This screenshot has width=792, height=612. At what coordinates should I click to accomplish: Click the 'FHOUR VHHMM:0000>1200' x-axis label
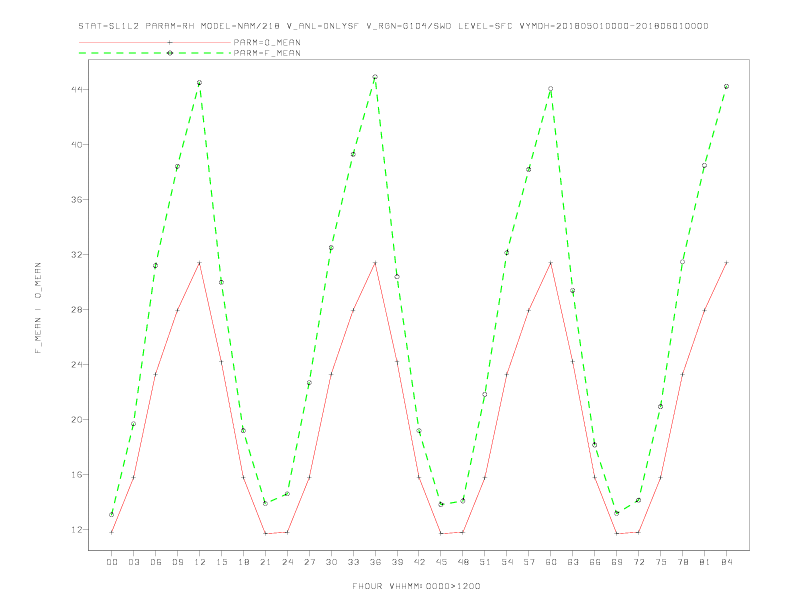pyautogui.click(x=416, y=586)
